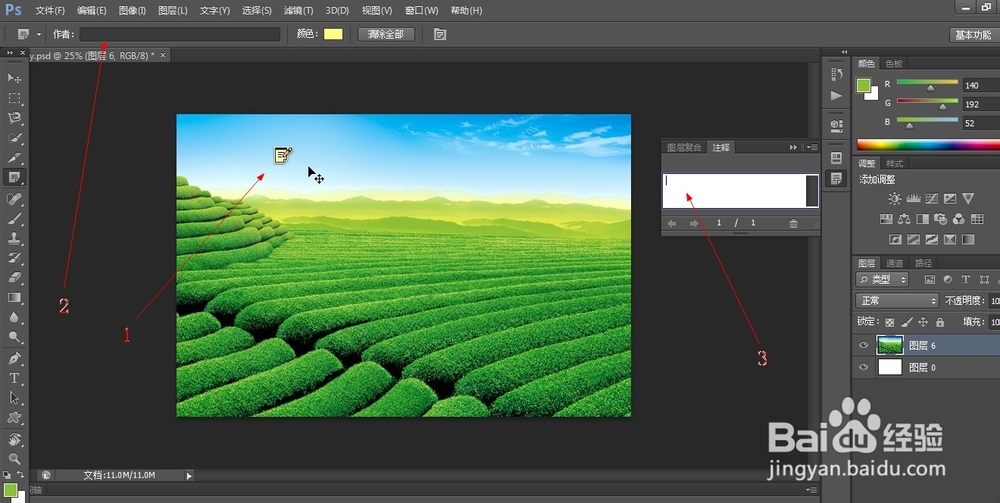Collapse the notes panel group
1000x503 pixels.
pos(793,147)
